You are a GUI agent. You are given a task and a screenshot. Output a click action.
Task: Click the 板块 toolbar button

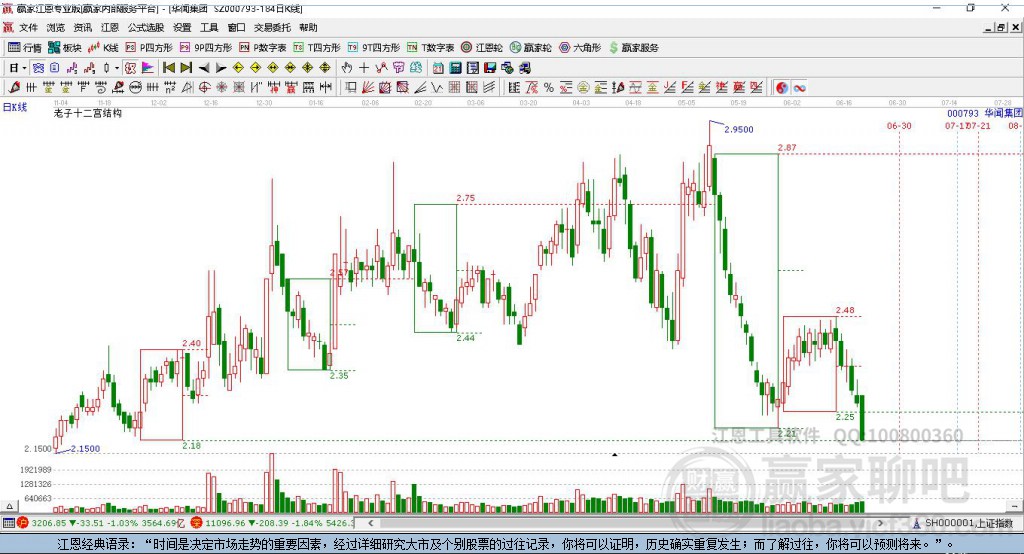(x=65, y=48)
